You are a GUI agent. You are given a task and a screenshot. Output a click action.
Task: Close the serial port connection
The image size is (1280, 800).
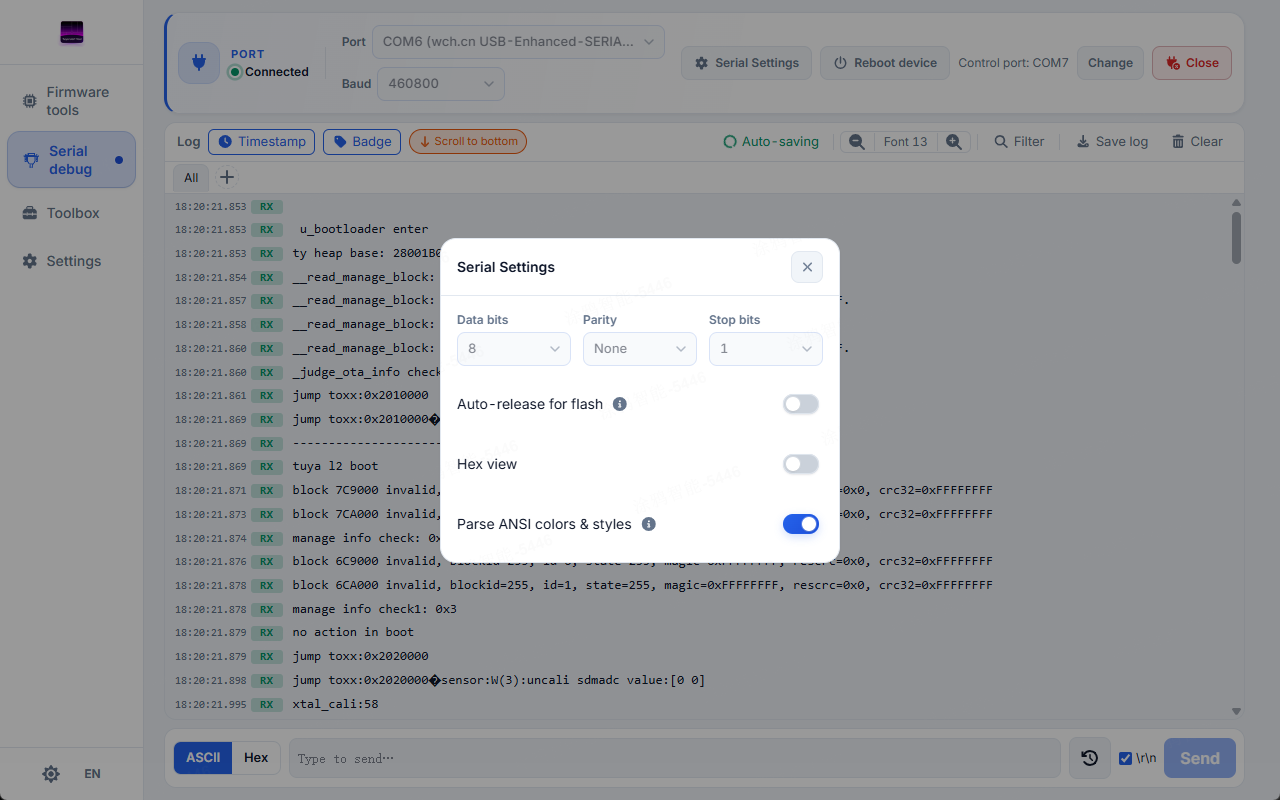(1192, 63)
